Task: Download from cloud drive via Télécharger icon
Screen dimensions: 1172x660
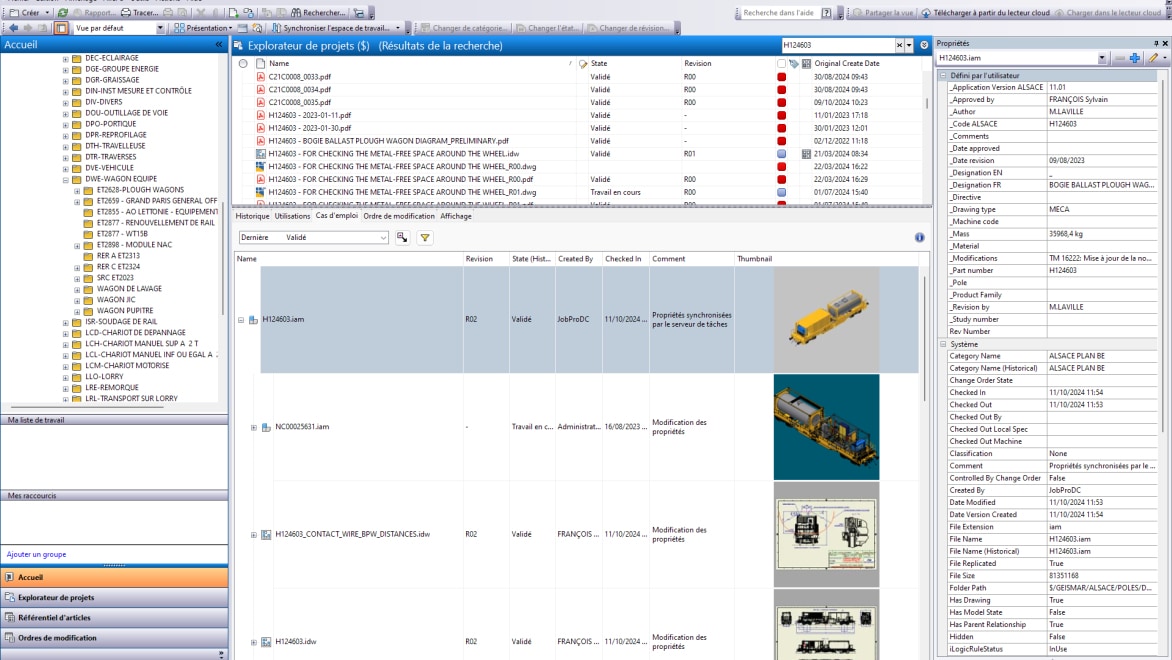Action: click(926, 13)
